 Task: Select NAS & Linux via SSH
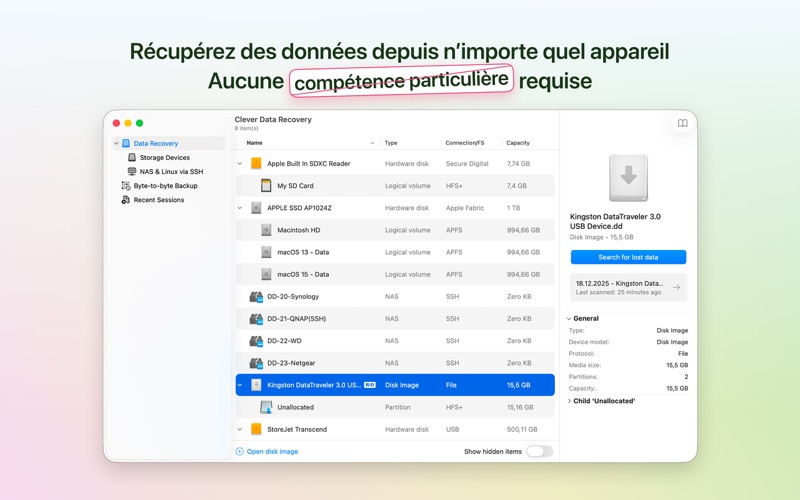pyautogui.click(x=171, y=171)
